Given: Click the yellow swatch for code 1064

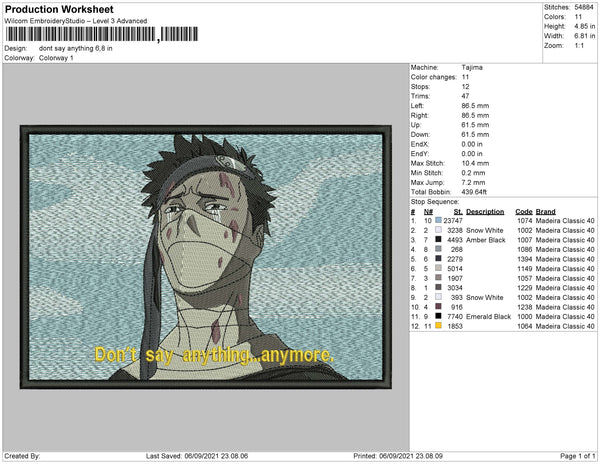Looking at the screenshot, I should pyautogui.click(x=439, y=326).
